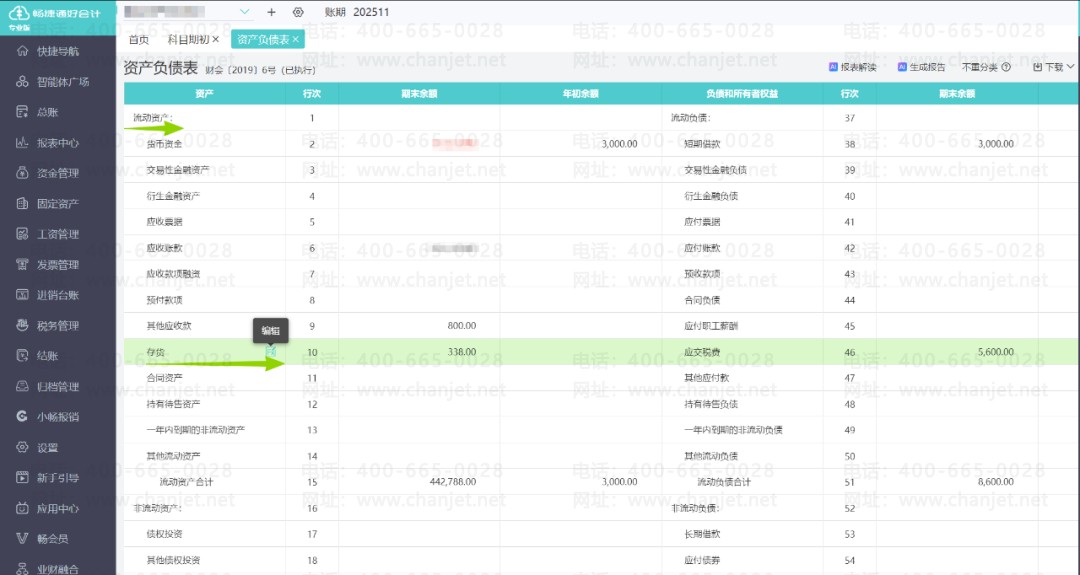Click 应交税费 ending balance 5,600.00
The image size is (1080, 575).
[995, 352]
